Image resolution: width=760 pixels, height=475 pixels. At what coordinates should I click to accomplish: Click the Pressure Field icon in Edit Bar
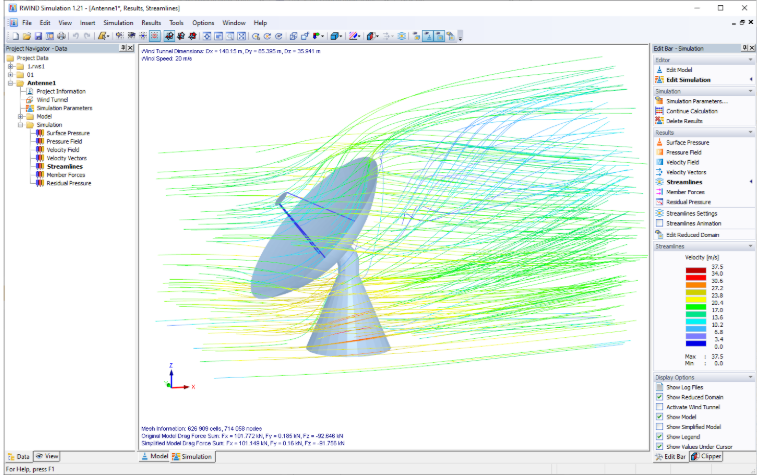click(659, 152)
